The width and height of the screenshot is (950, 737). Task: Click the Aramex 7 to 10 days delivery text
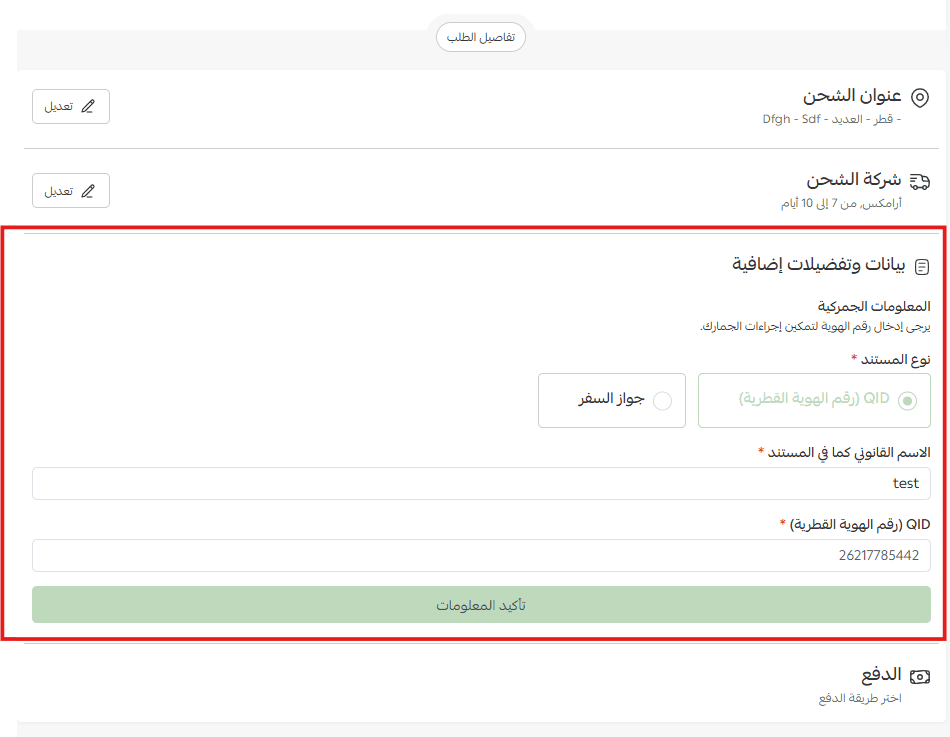(x=840, y=203)
